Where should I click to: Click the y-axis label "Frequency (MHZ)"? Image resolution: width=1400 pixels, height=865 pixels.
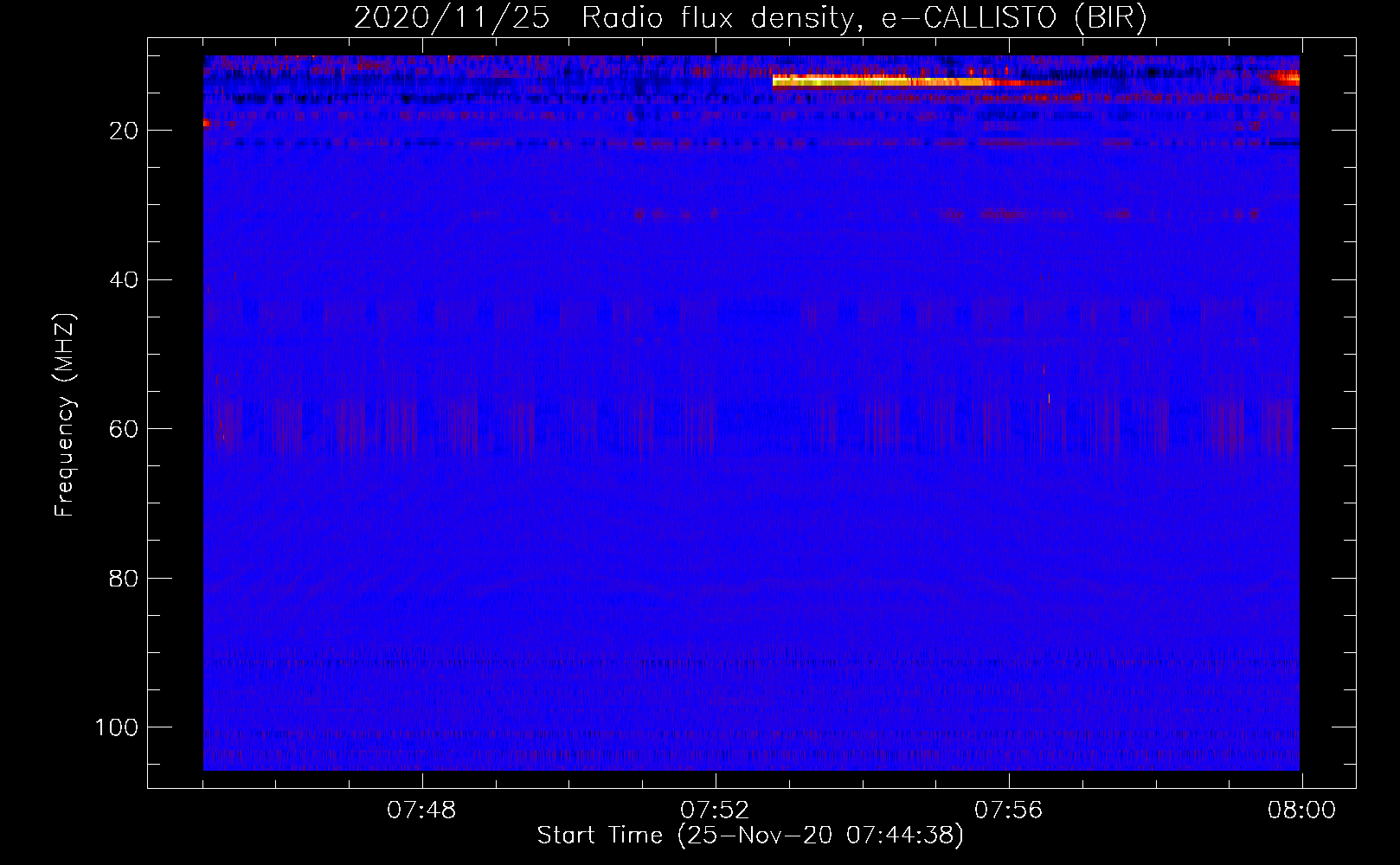[65, 415]
